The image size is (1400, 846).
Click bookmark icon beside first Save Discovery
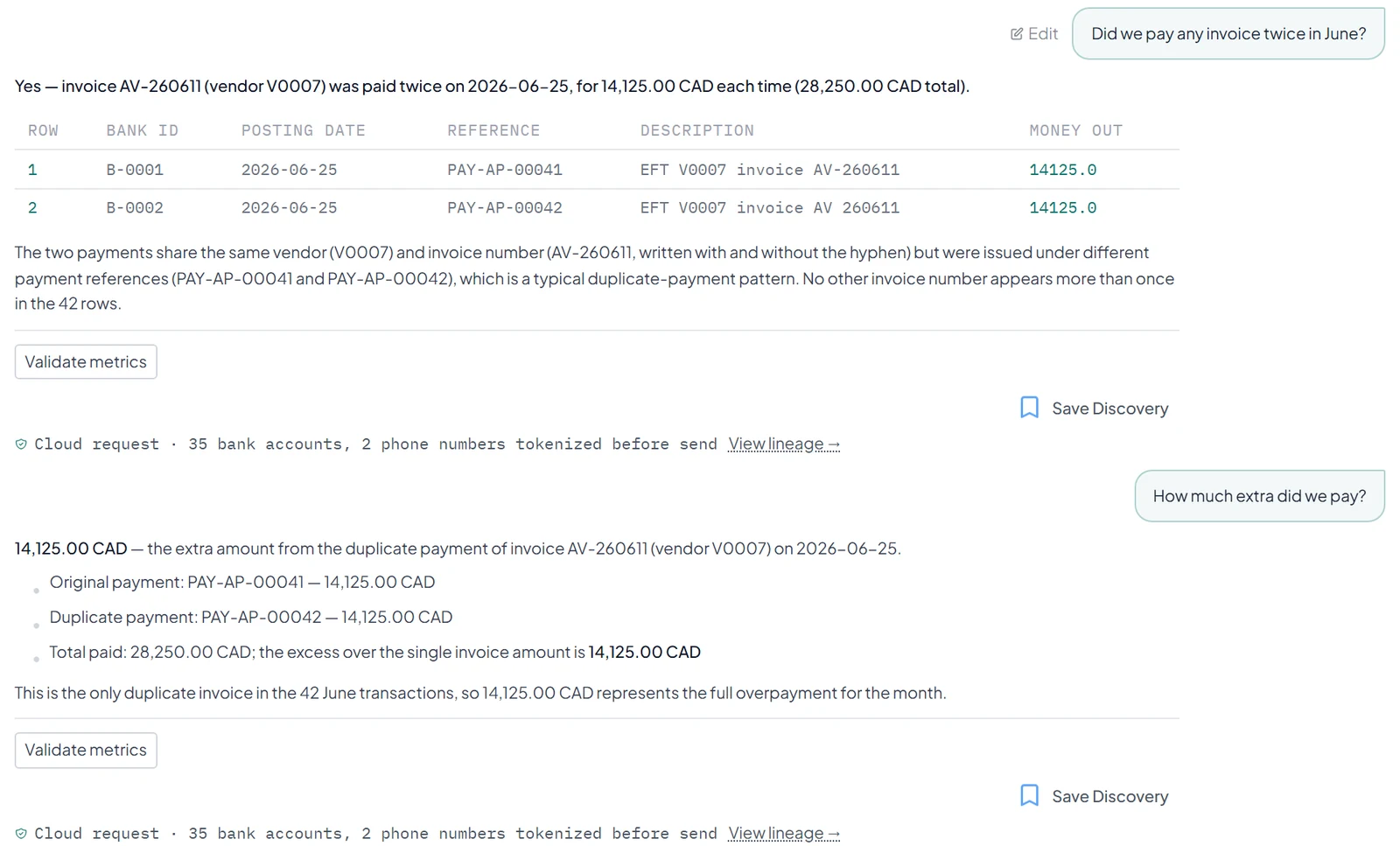[1029, 408]
